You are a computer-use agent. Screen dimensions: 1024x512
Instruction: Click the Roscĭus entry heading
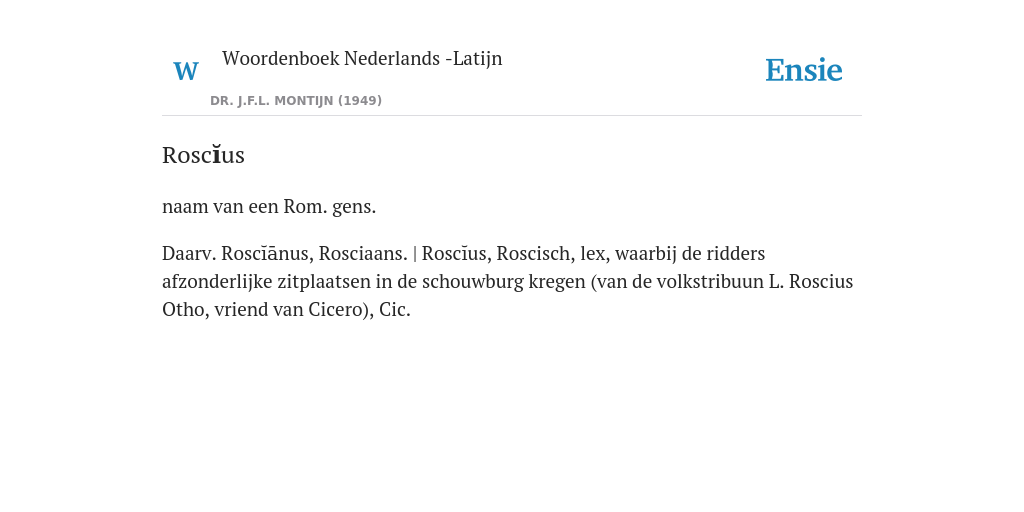coord(203,155)
